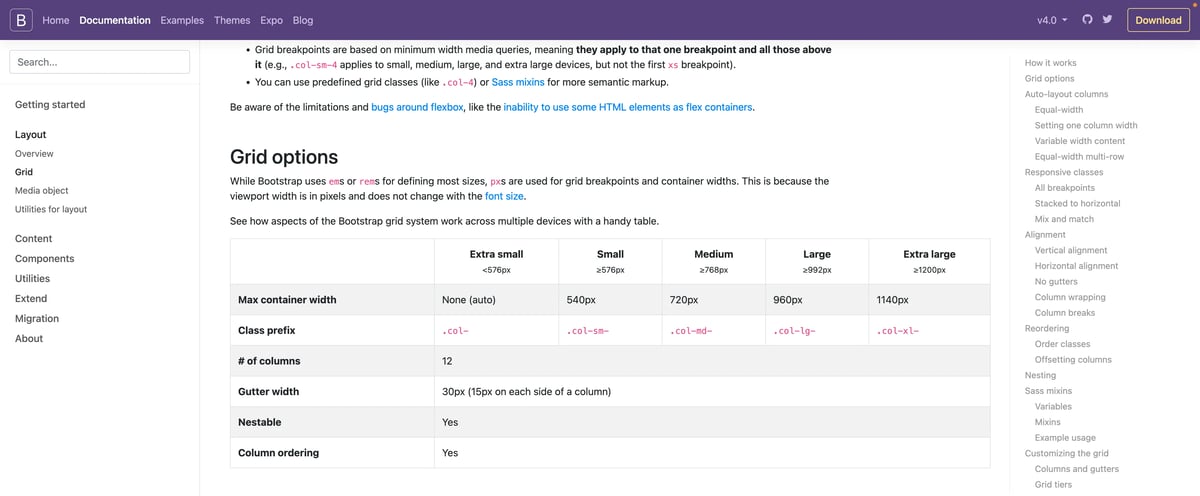Screen dimensions: 1200x496
Task: Expand the Components sidebar section
Action: pyautogui.click(x=45, y=258)
